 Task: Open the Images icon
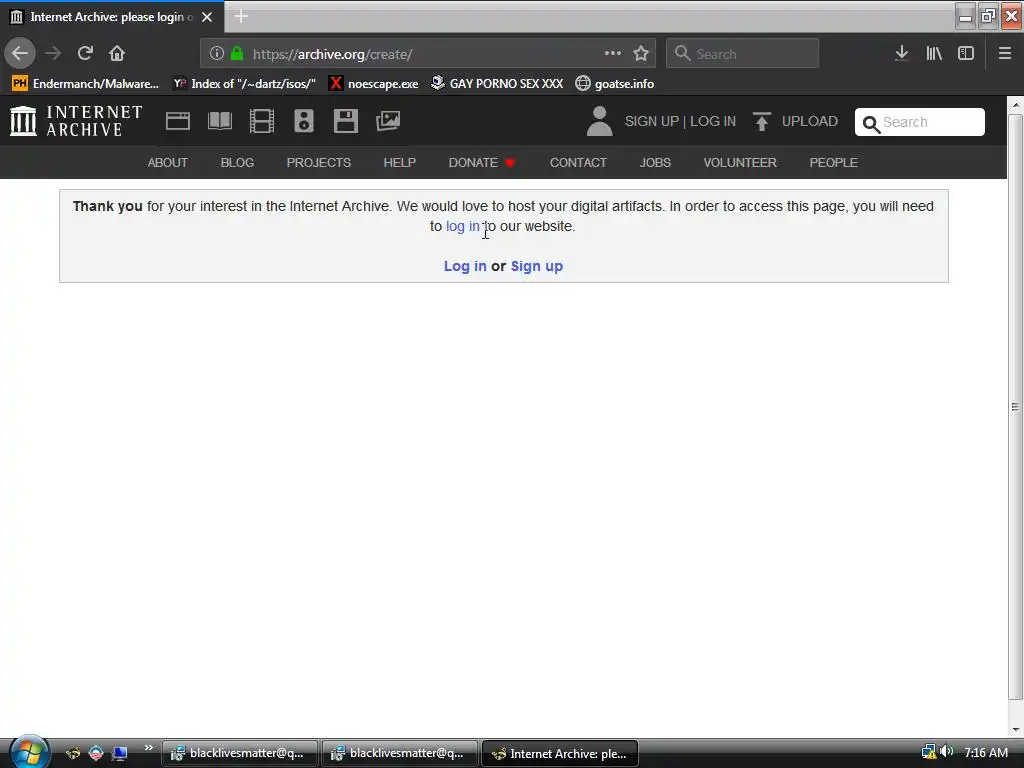tap(388, 121)
